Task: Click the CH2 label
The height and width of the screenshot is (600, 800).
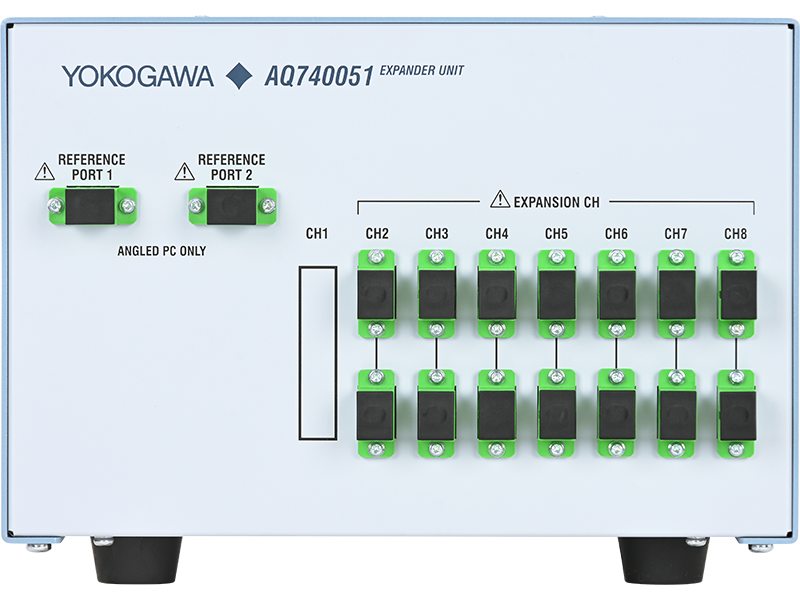Action: coord(377,234)
